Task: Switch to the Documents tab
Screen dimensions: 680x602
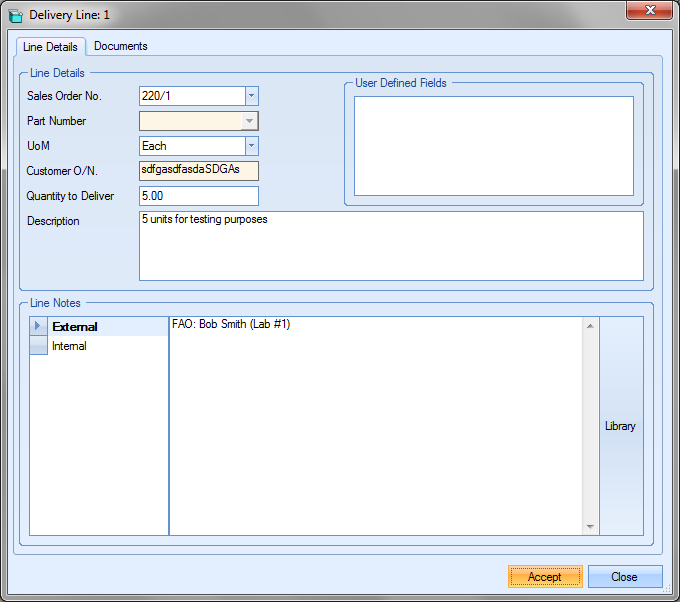Action: (x=120, y=46)
